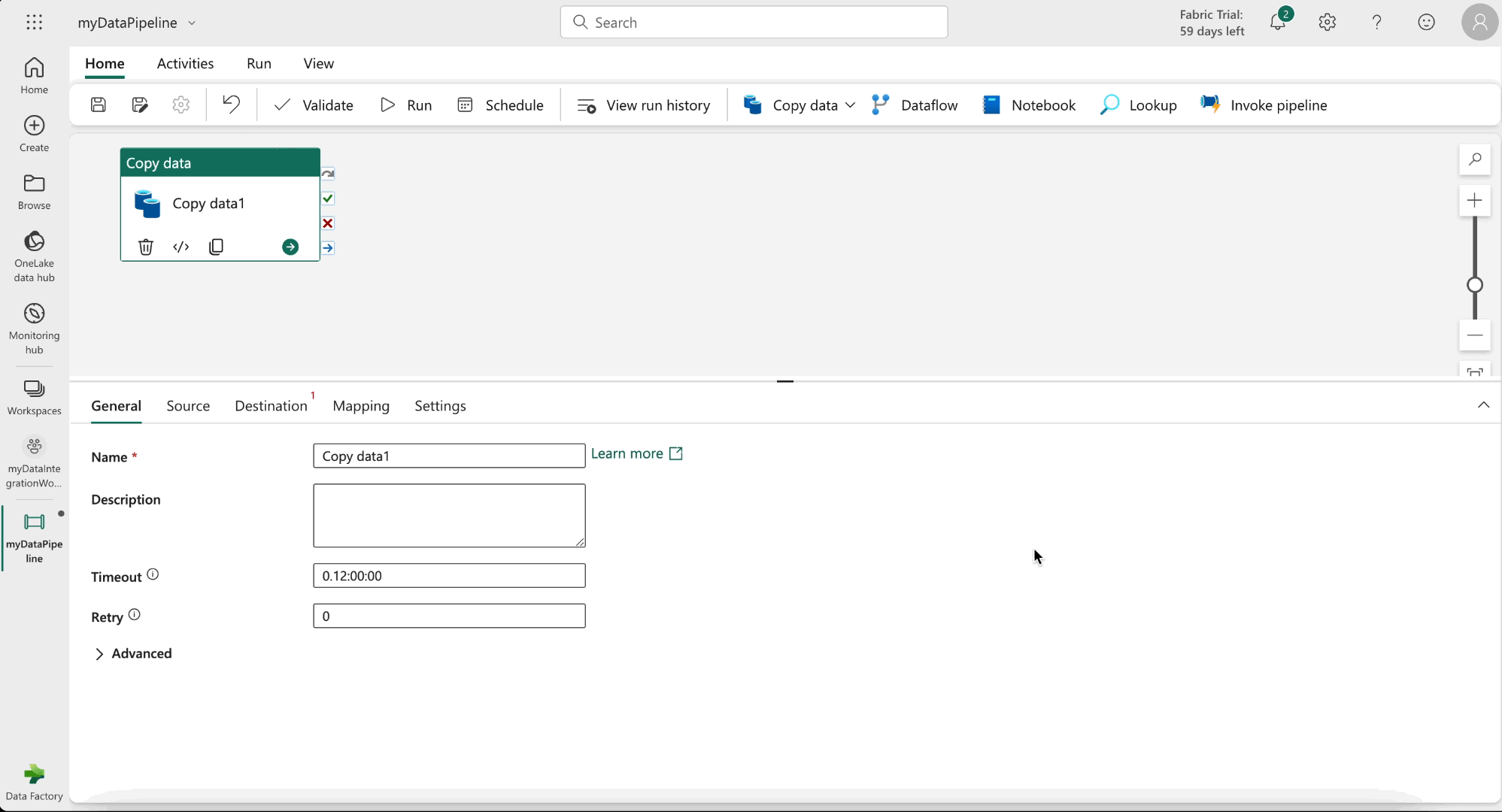Click the Undo toolbar icon
Image resolution: width=1502 pixels, height=812 pixels.
232,105
